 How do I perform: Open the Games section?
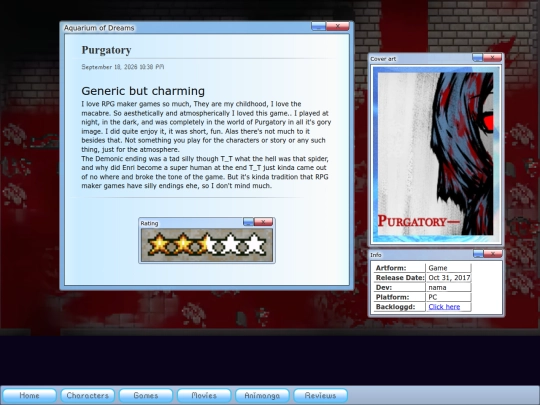[146, 395]
